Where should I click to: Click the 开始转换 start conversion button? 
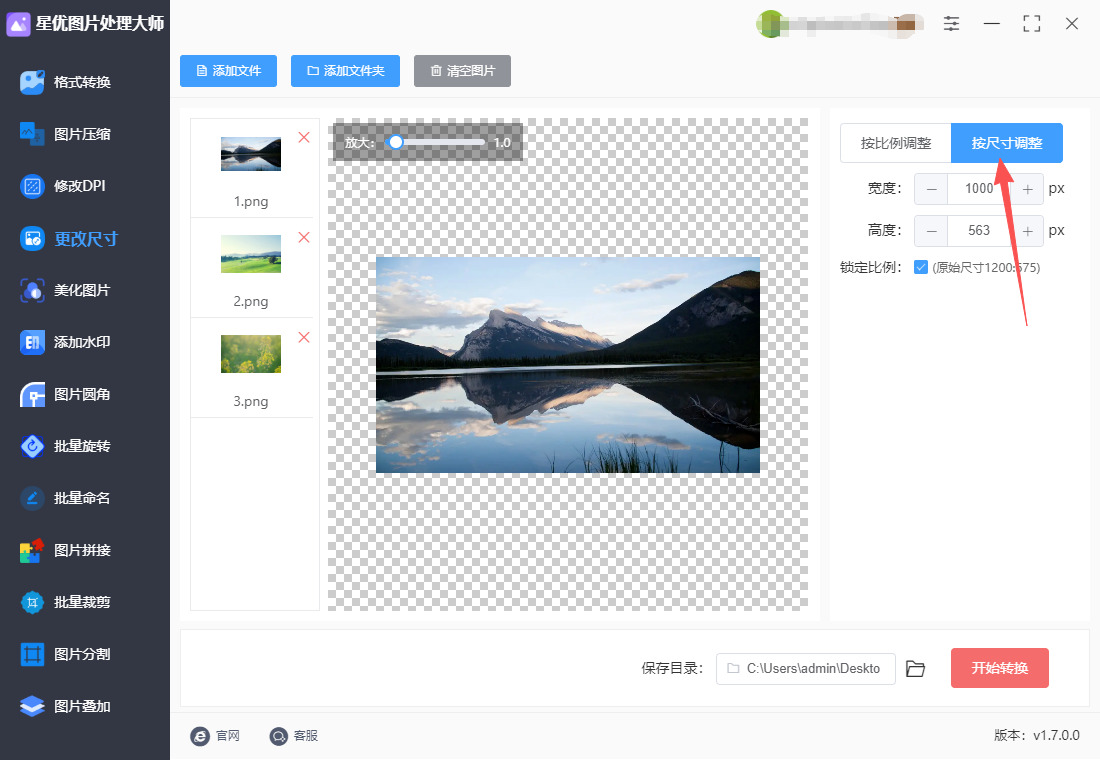click(1000, 668)
